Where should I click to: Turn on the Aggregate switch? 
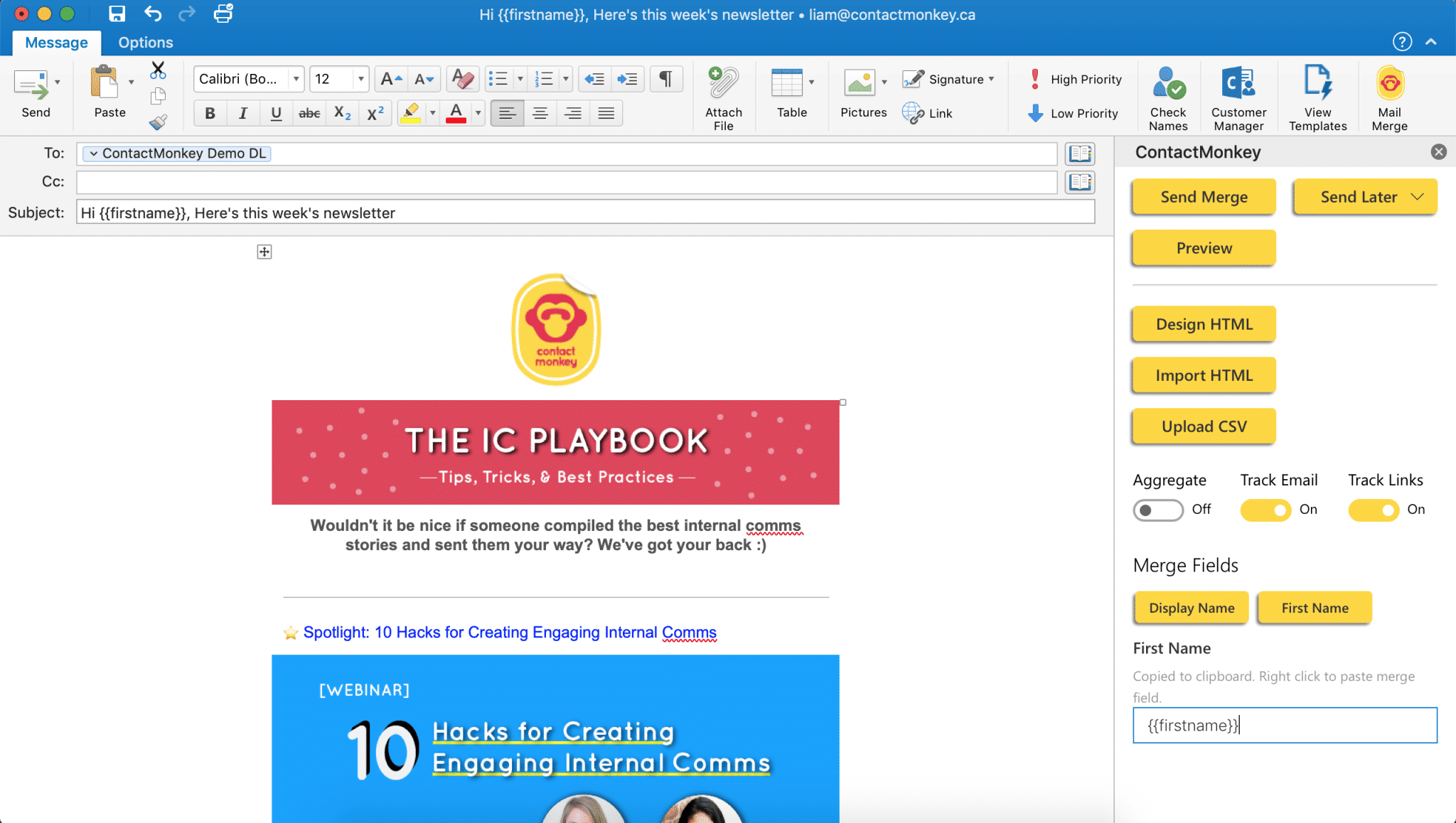[1157, 510]
